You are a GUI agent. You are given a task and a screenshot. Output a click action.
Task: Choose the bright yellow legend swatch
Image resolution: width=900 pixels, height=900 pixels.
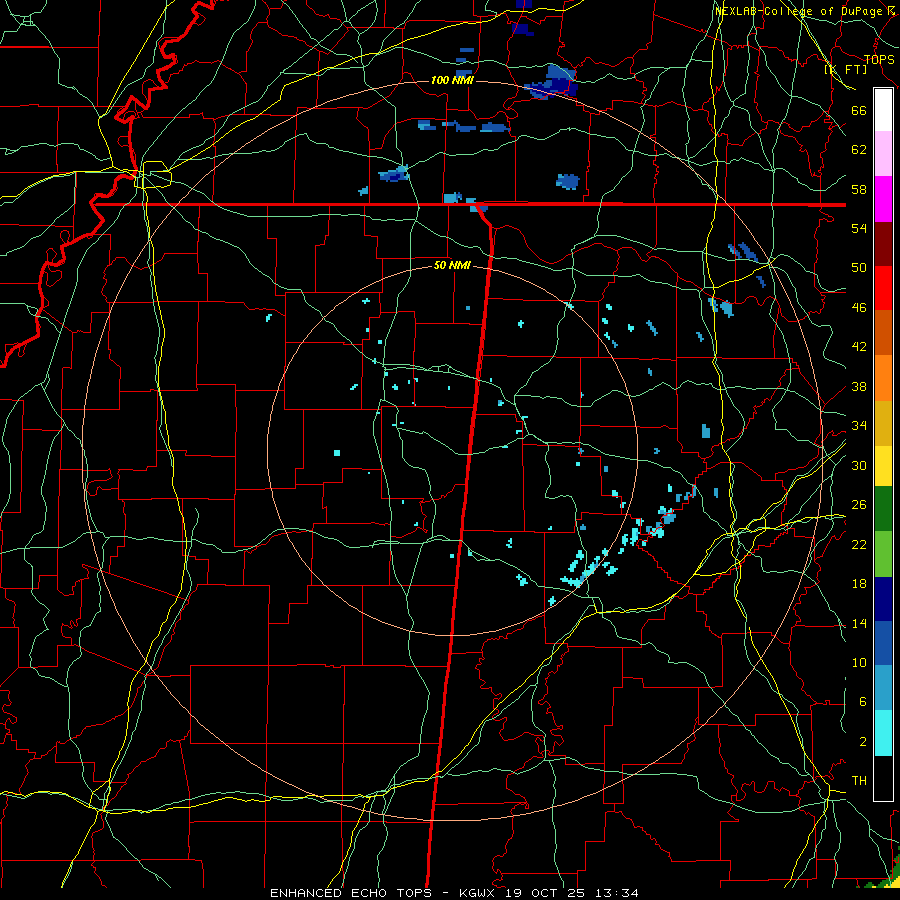[x=883, y=465]
